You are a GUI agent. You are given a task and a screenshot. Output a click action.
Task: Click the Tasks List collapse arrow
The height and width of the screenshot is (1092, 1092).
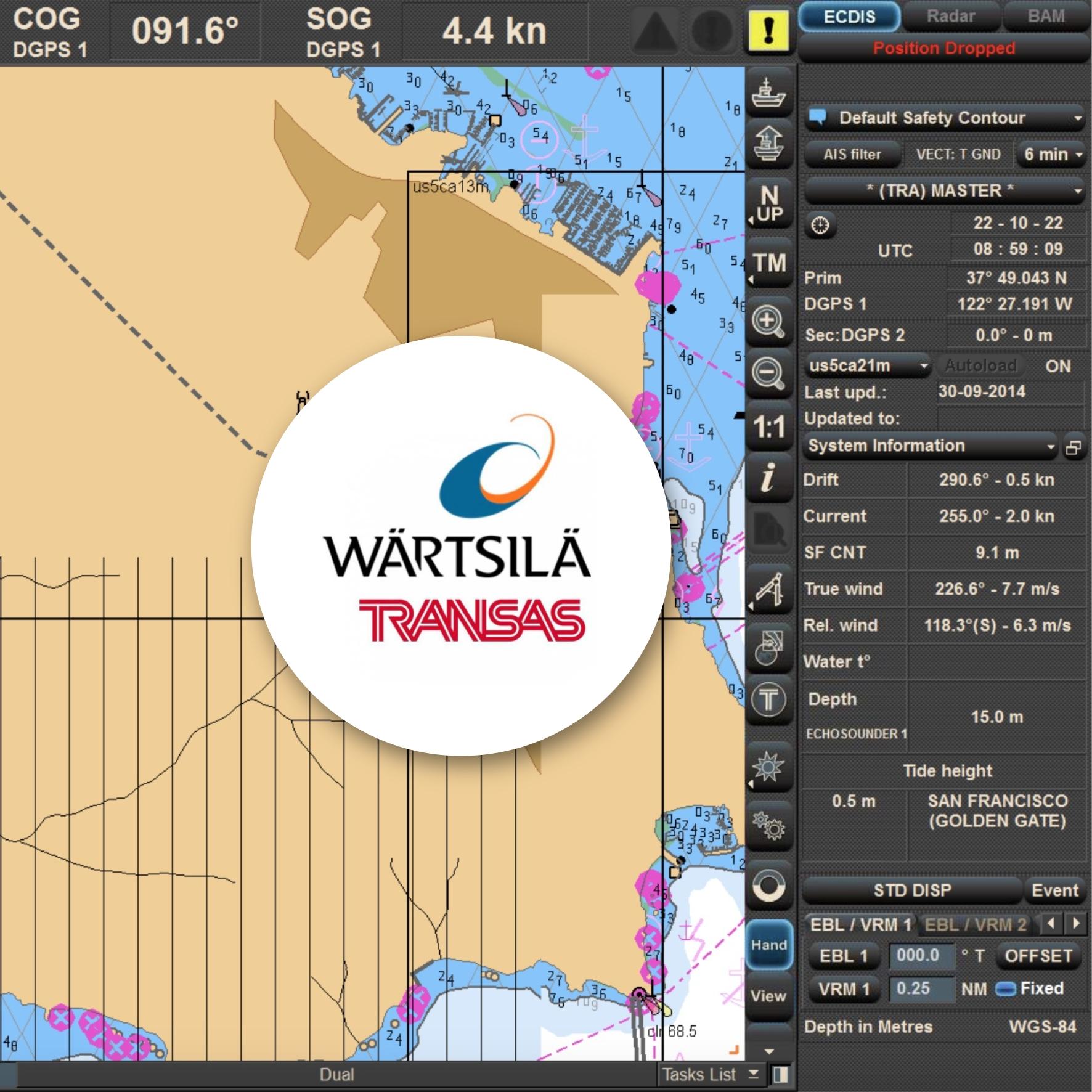pyautogui.click(x=753, y=1074)
